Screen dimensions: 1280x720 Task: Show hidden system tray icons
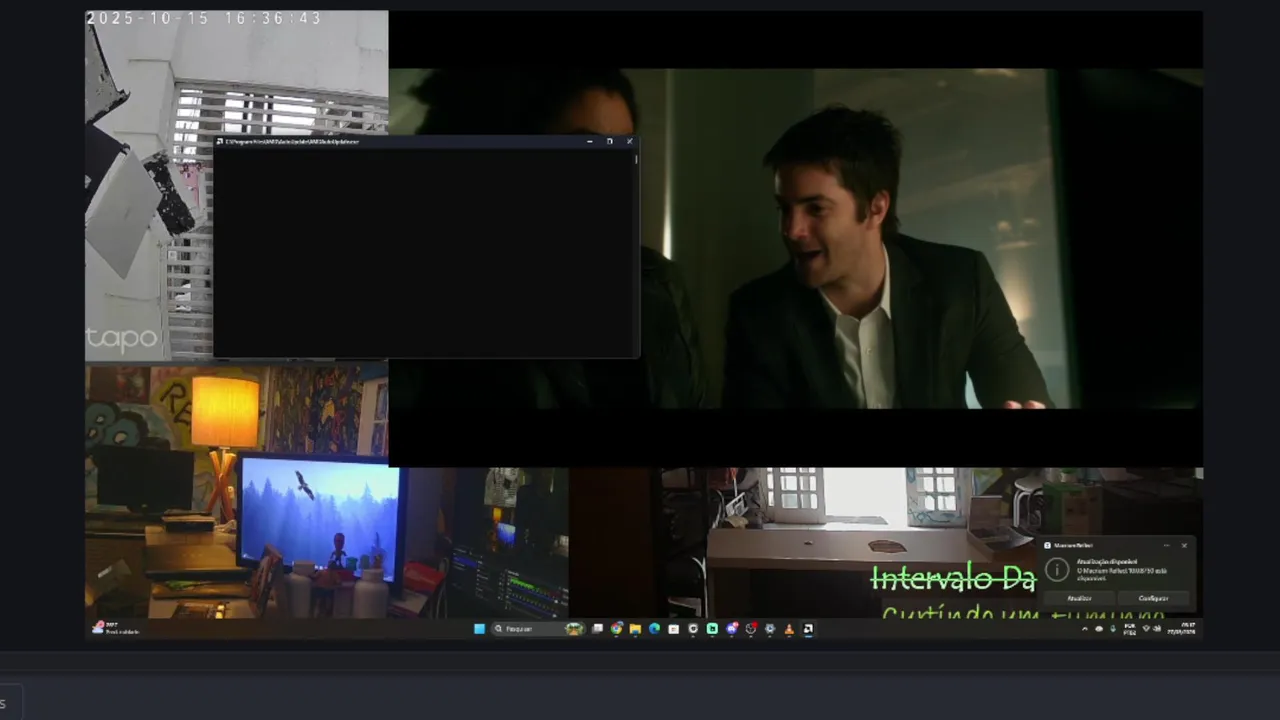point(1085,629)
